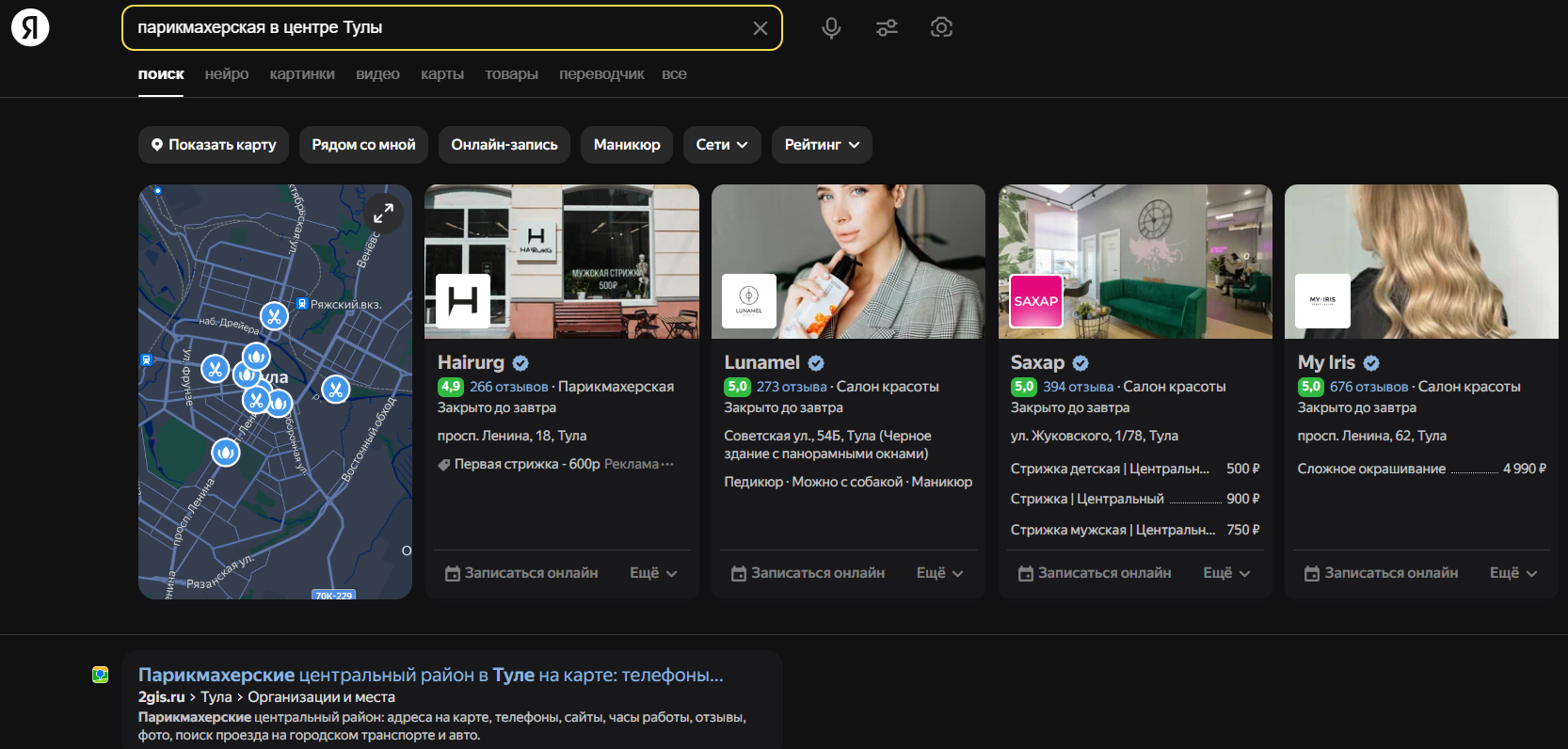Click the verified checkmark next to Hairurg

(x=520, y=363)
